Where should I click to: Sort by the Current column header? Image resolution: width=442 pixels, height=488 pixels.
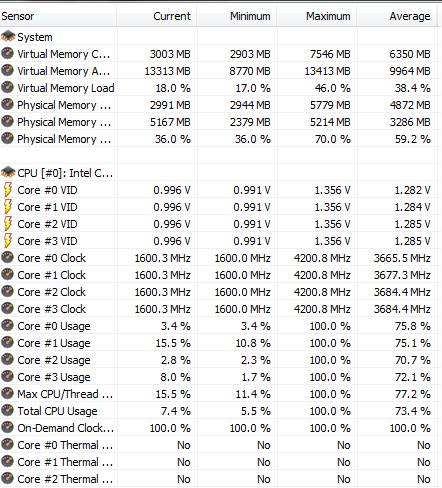(x=157, y=16)
